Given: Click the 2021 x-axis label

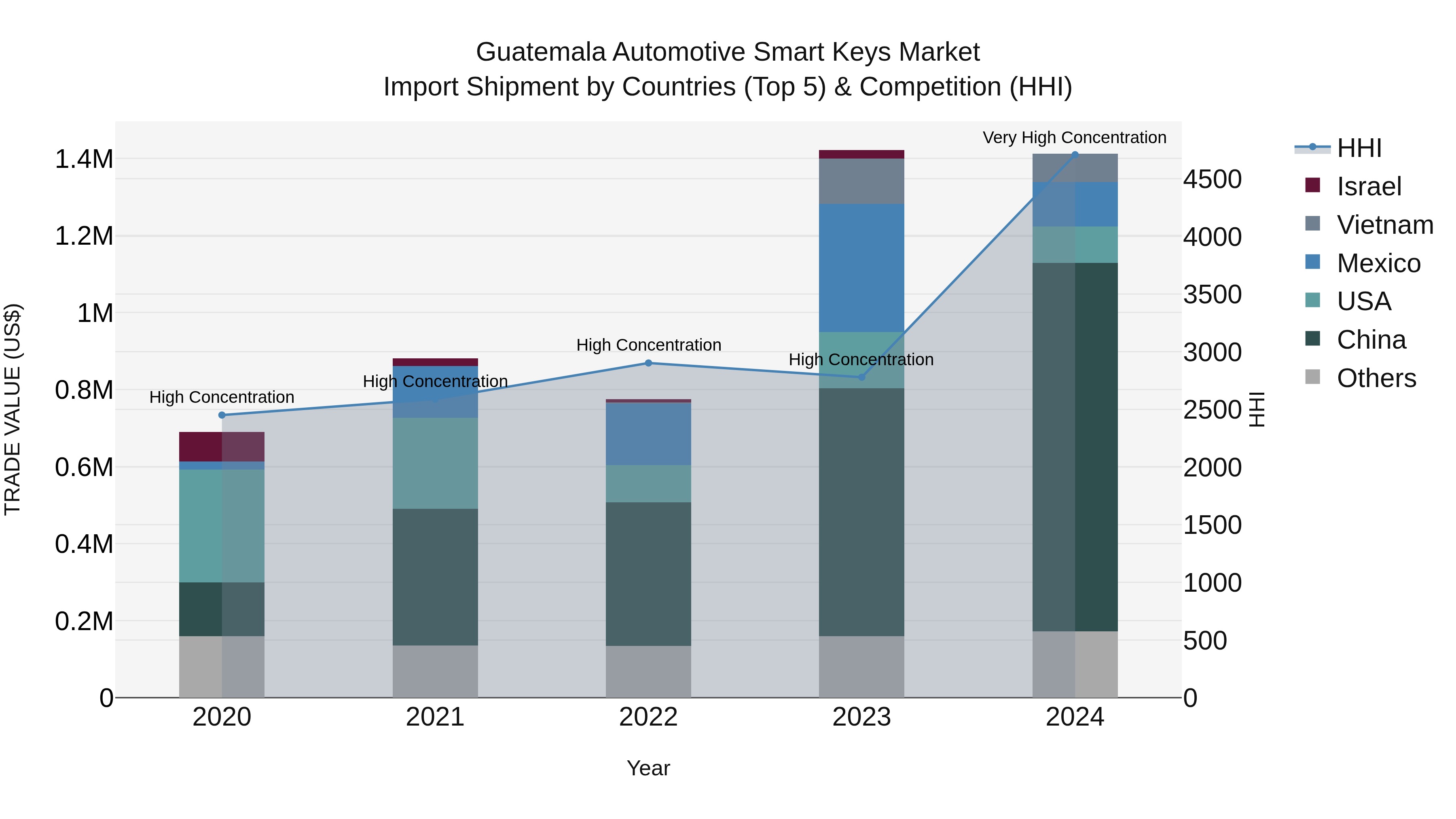Looking at the screenshot, I should 435,717.
